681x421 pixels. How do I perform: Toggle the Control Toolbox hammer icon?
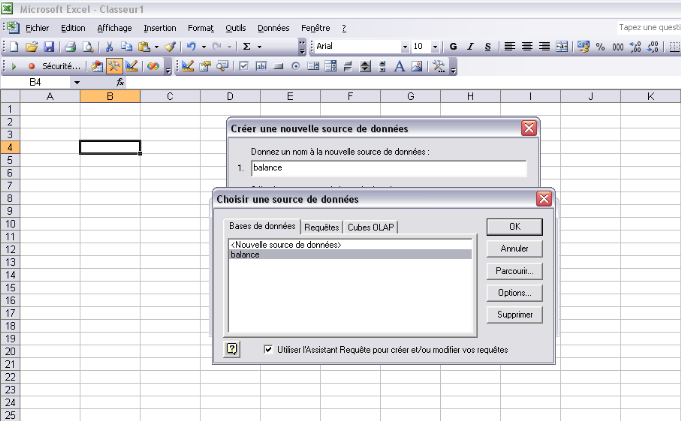114,66
